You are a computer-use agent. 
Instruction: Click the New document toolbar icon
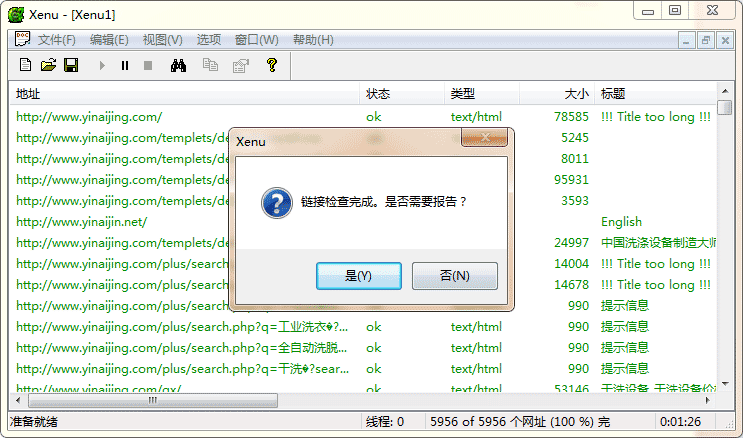pyautogui.click(x=26, y=65)
